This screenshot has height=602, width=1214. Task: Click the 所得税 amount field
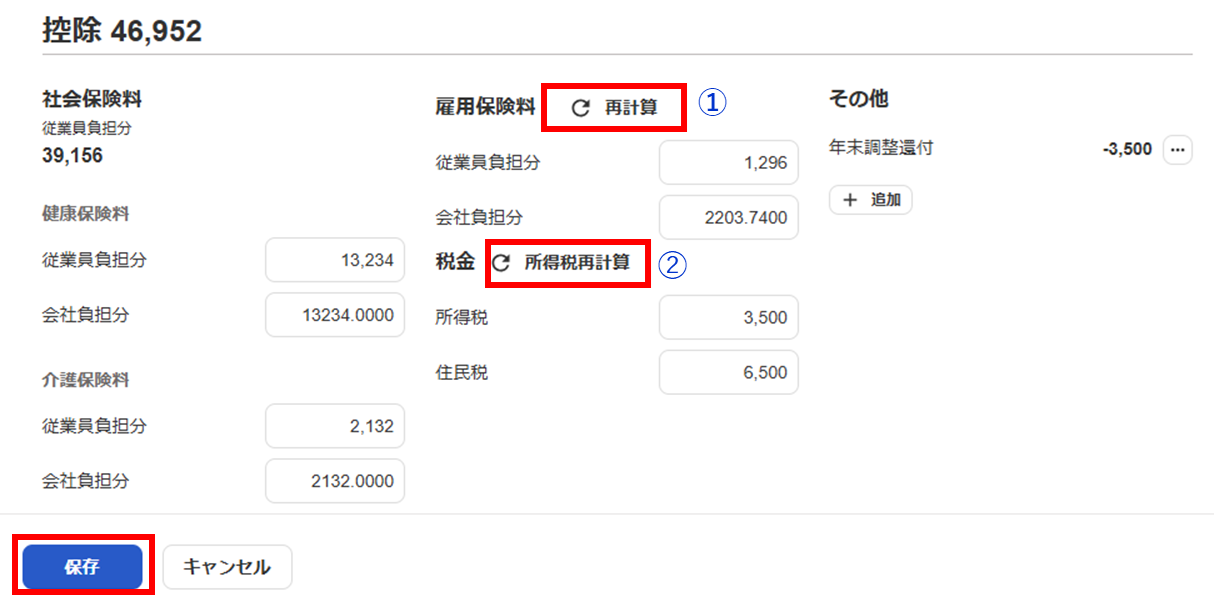pos(728,318)
